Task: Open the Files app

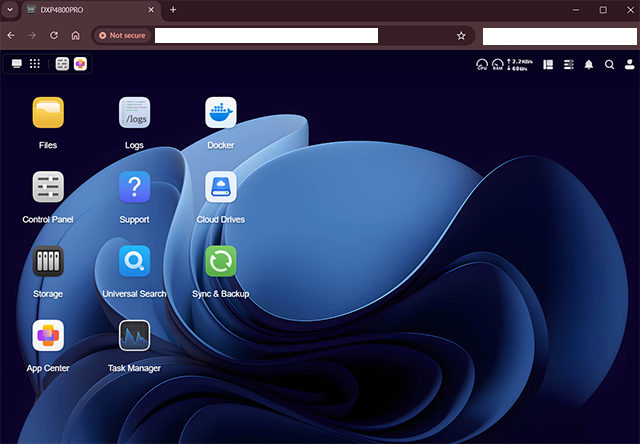Action: [48, 113]
